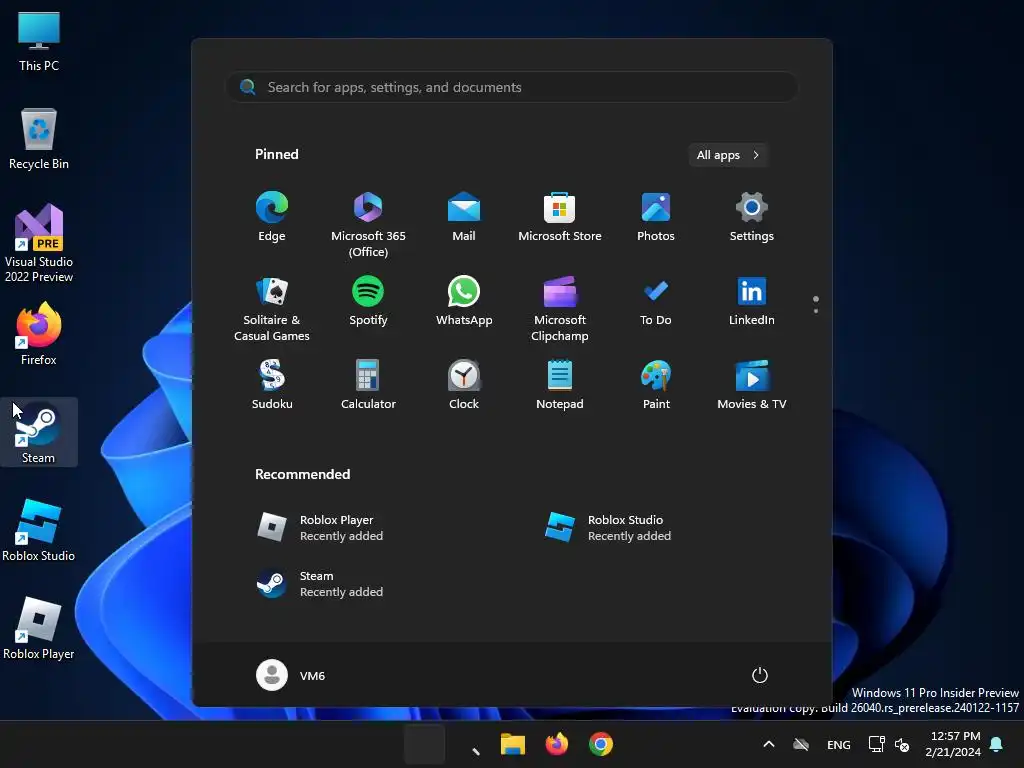Open the taskbar clock and date
This screenshot has height=768, width=1024.
tap(953, 744)
